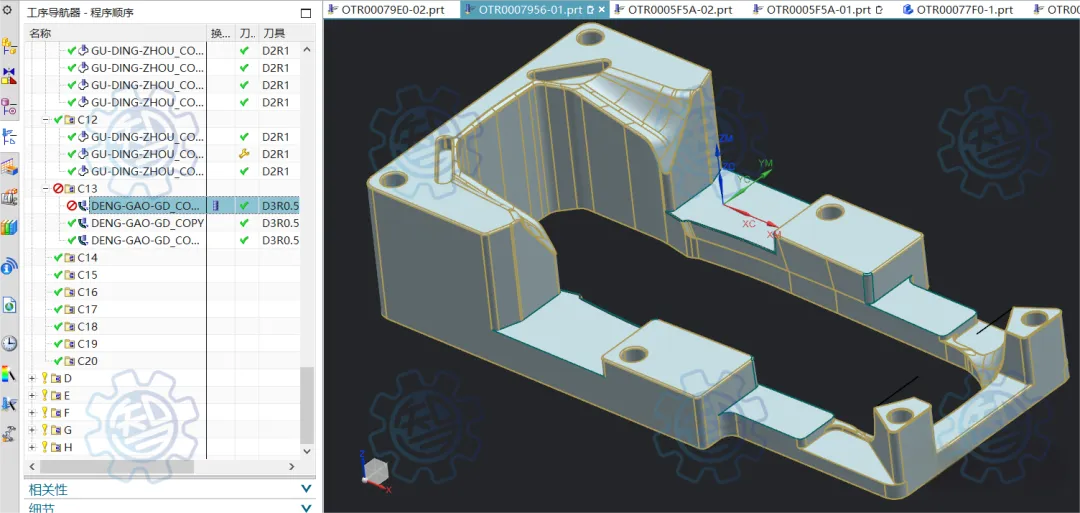Close the OTR0007956-01.prt tab
The image size is (1080, 513).
click(x=601, y=10)
